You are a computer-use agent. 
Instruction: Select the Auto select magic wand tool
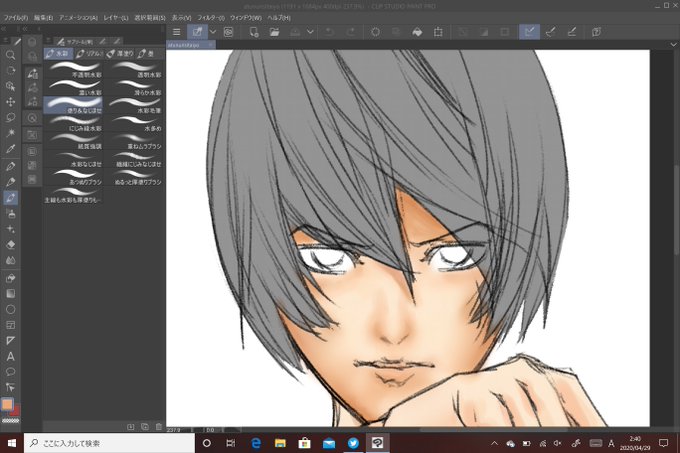10,133
